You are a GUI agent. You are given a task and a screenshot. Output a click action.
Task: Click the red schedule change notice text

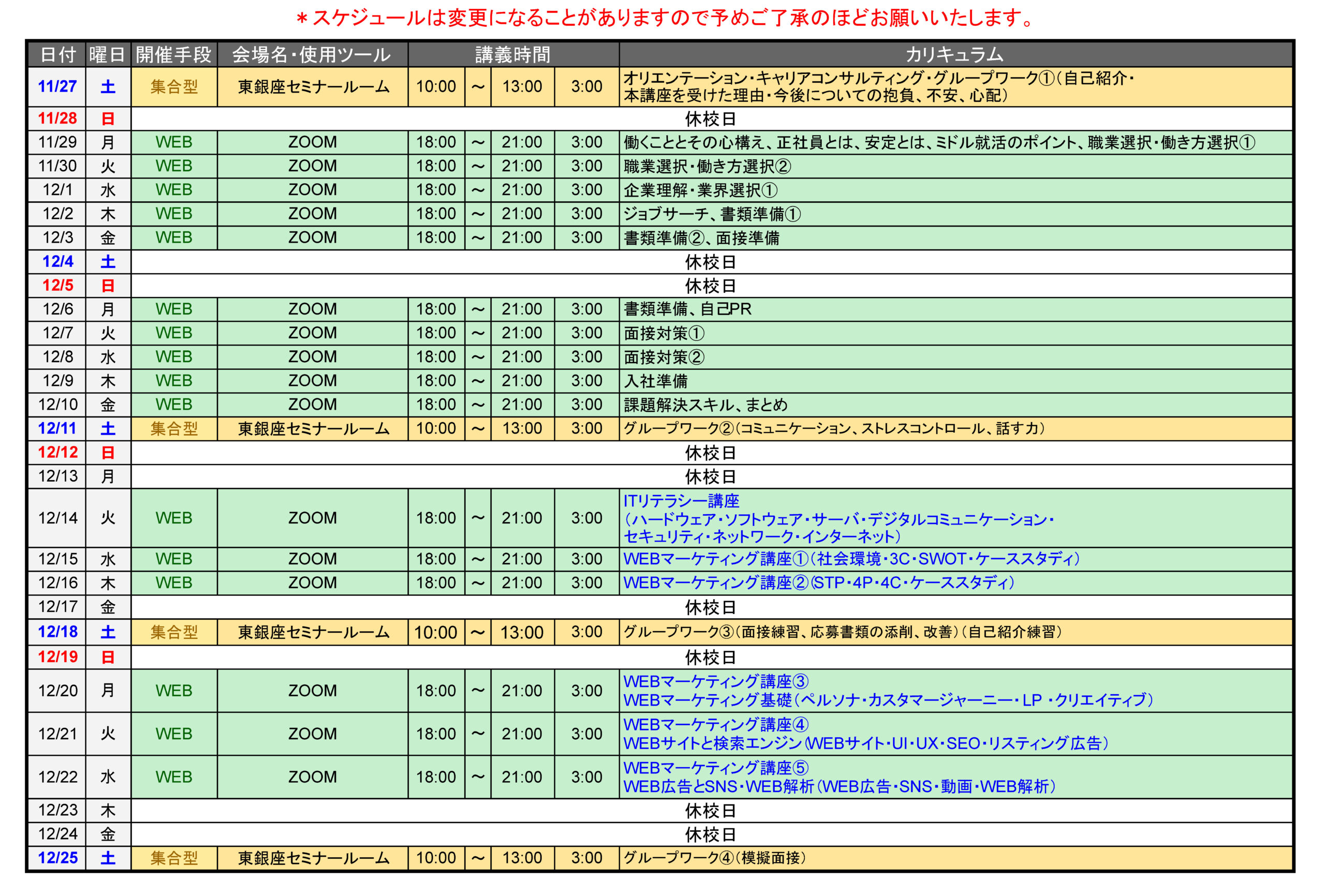666,18
